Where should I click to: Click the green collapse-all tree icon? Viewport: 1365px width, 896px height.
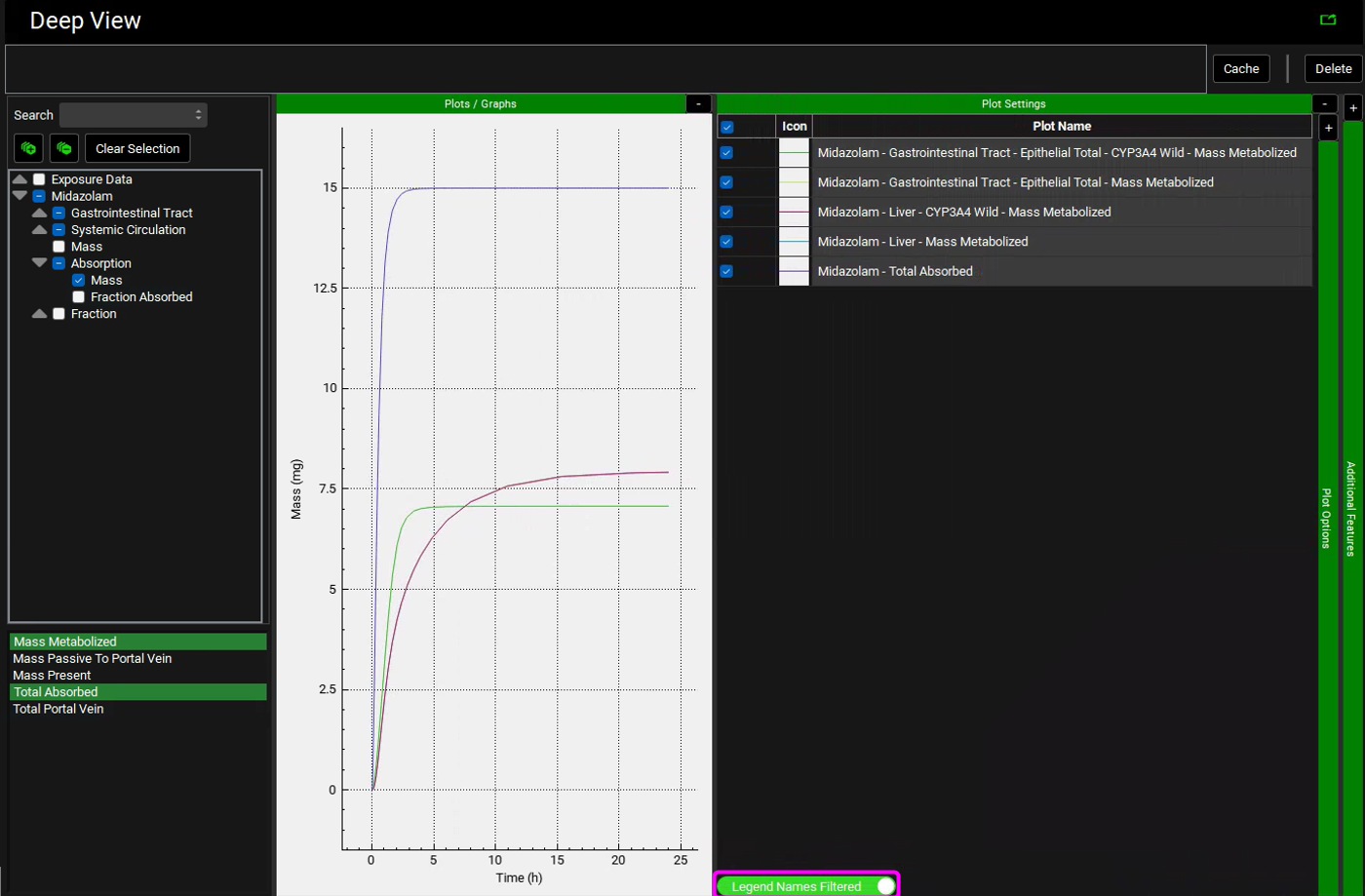[64, 148]
